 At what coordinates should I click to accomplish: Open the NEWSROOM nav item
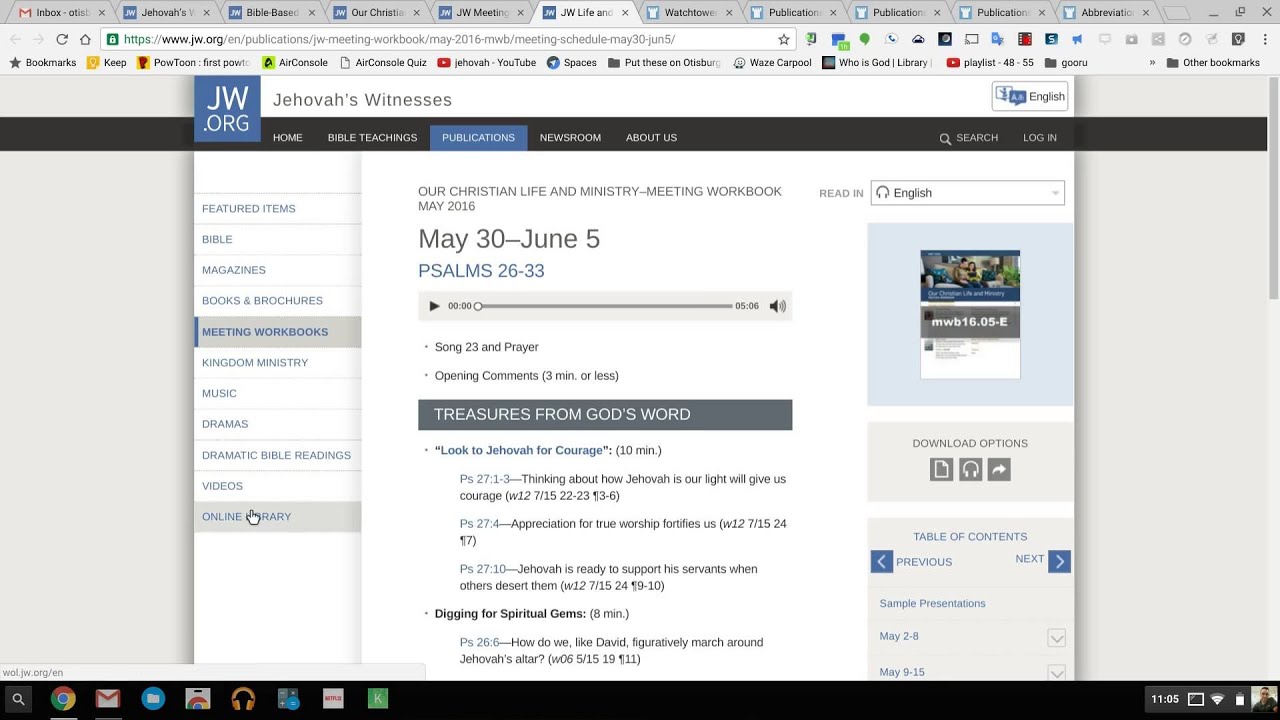point(570,138)
